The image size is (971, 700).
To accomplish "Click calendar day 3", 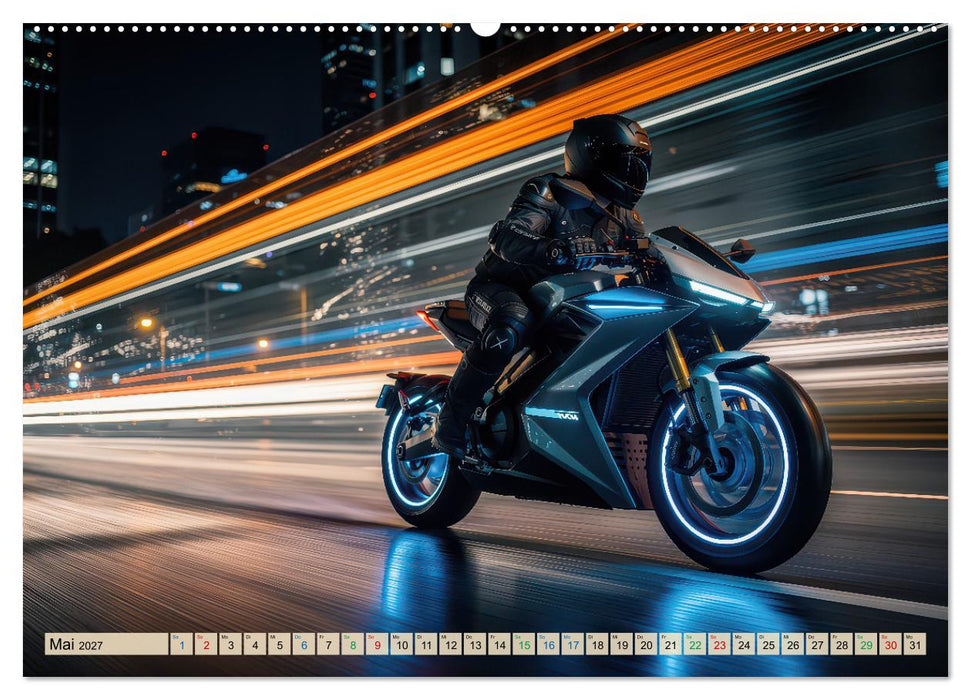I will coord(230,644).
